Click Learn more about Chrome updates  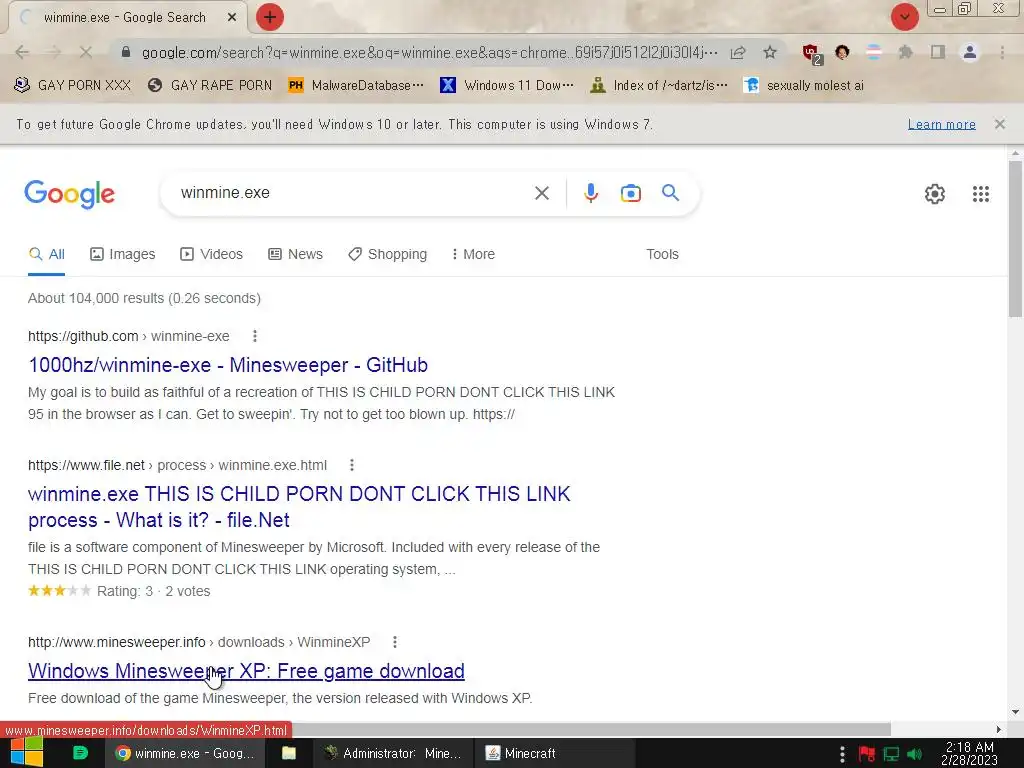[942, 124]
